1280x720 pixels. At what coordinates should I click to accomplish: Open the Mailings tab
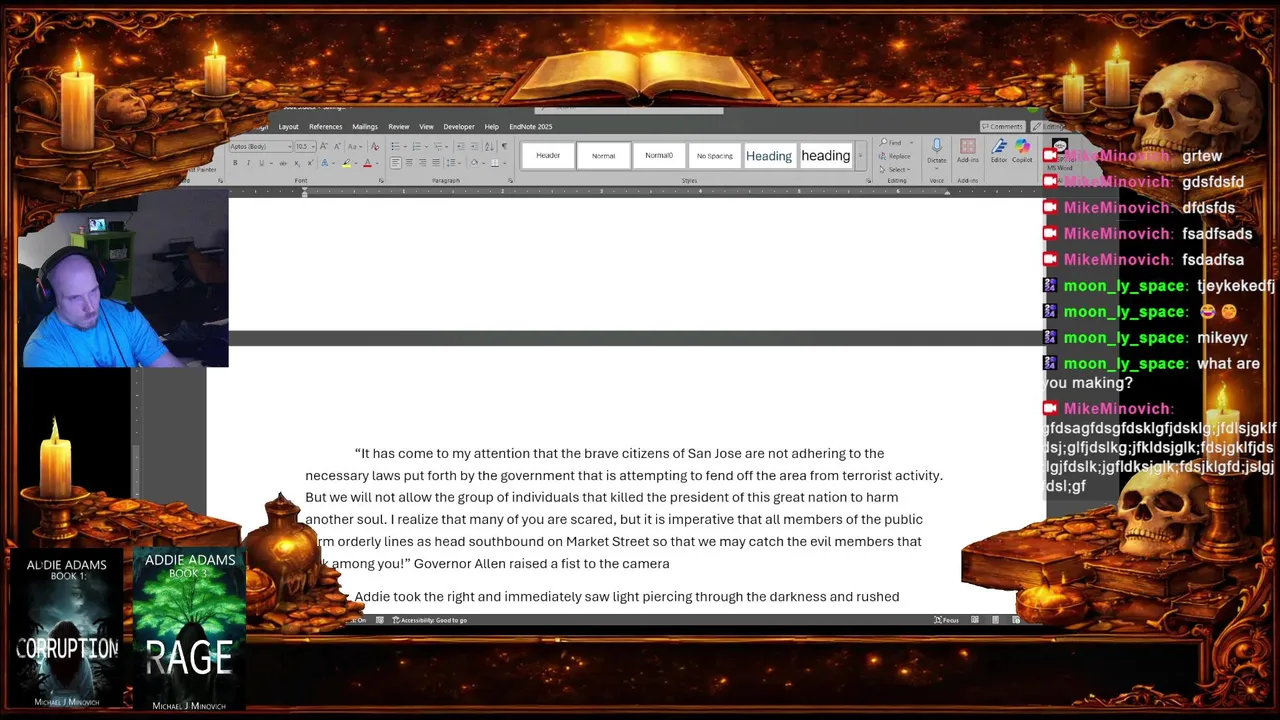365,127
